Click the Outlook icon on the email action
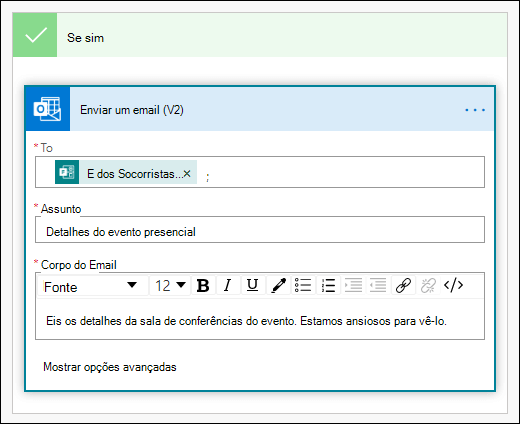520x424 pixels. point(47,109)
